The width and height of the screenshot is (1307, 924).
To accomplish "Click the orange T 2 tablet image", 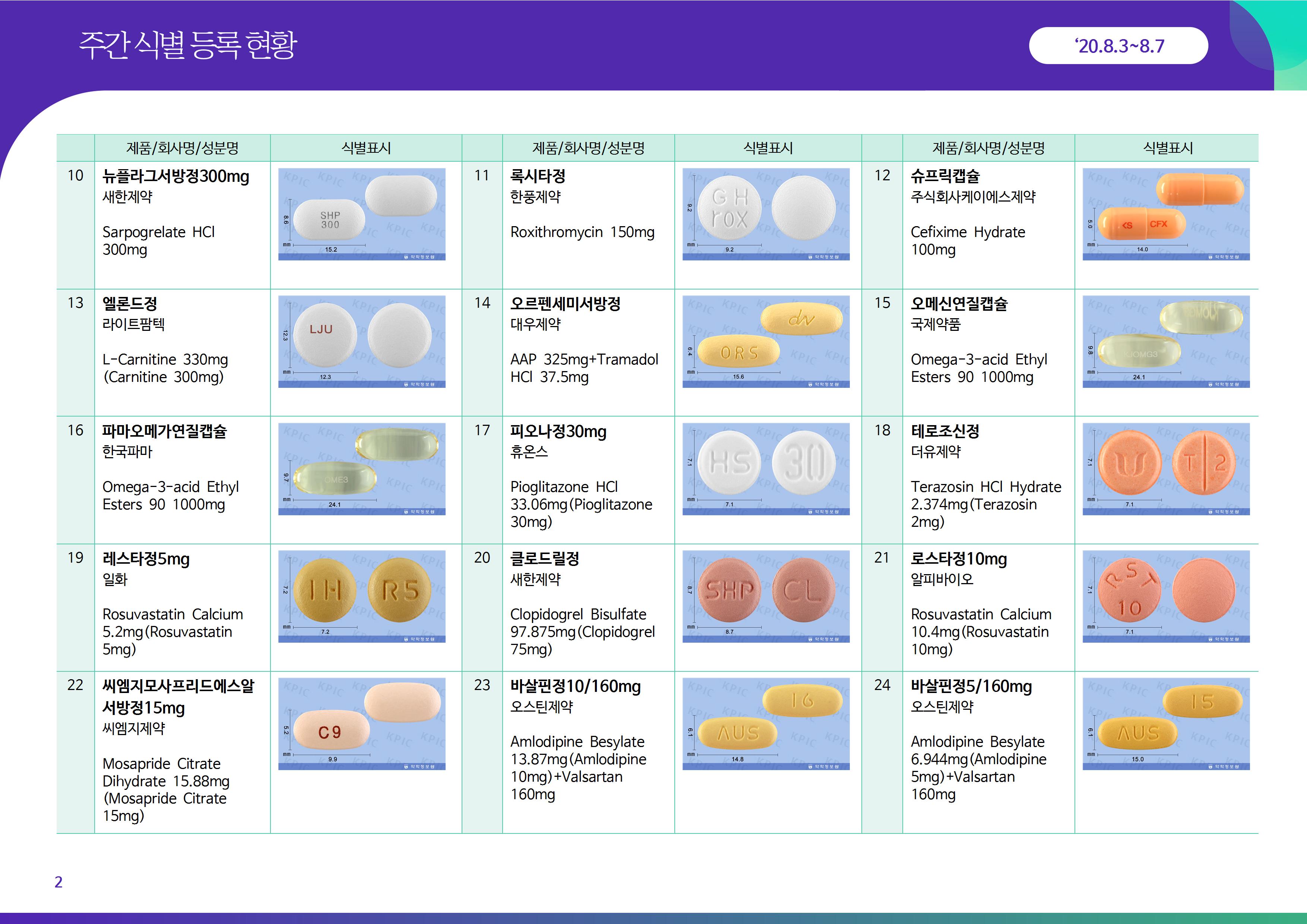I will click(x=1166, y=469).
